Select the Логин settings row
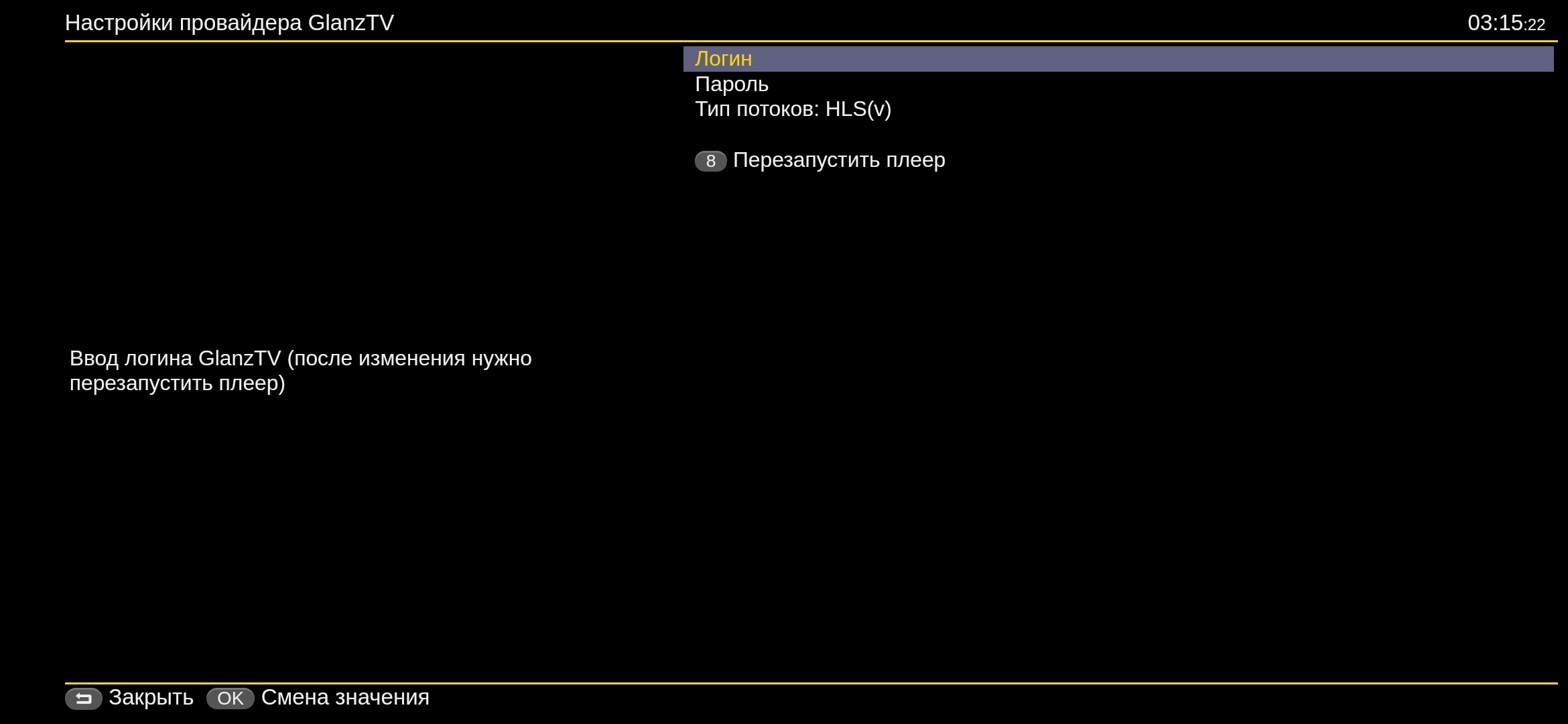 click(x=1118, y=59)
